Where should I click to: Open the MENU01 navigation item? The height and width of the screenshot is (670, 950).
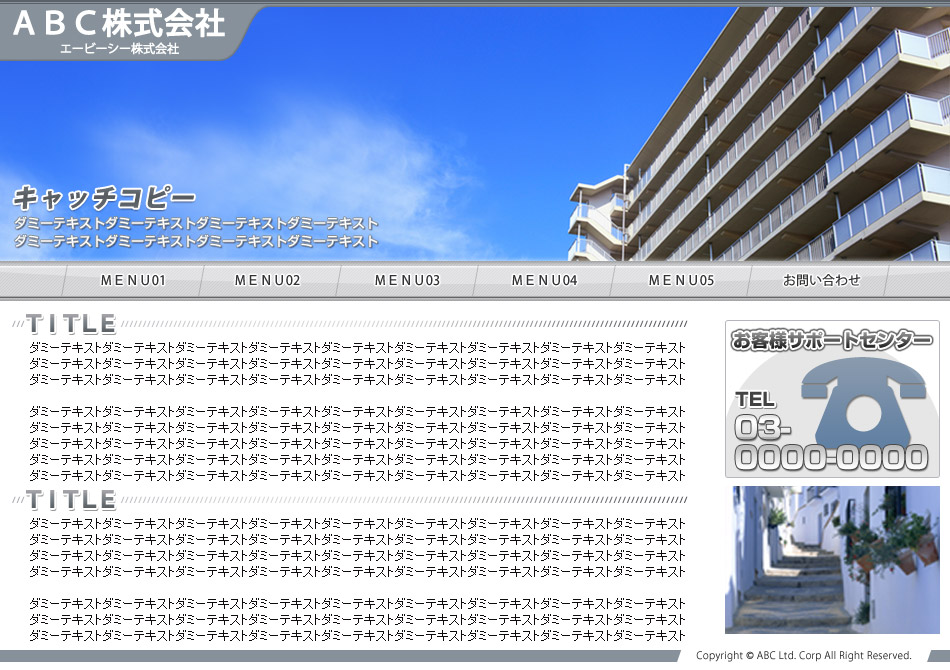(133, 281)
